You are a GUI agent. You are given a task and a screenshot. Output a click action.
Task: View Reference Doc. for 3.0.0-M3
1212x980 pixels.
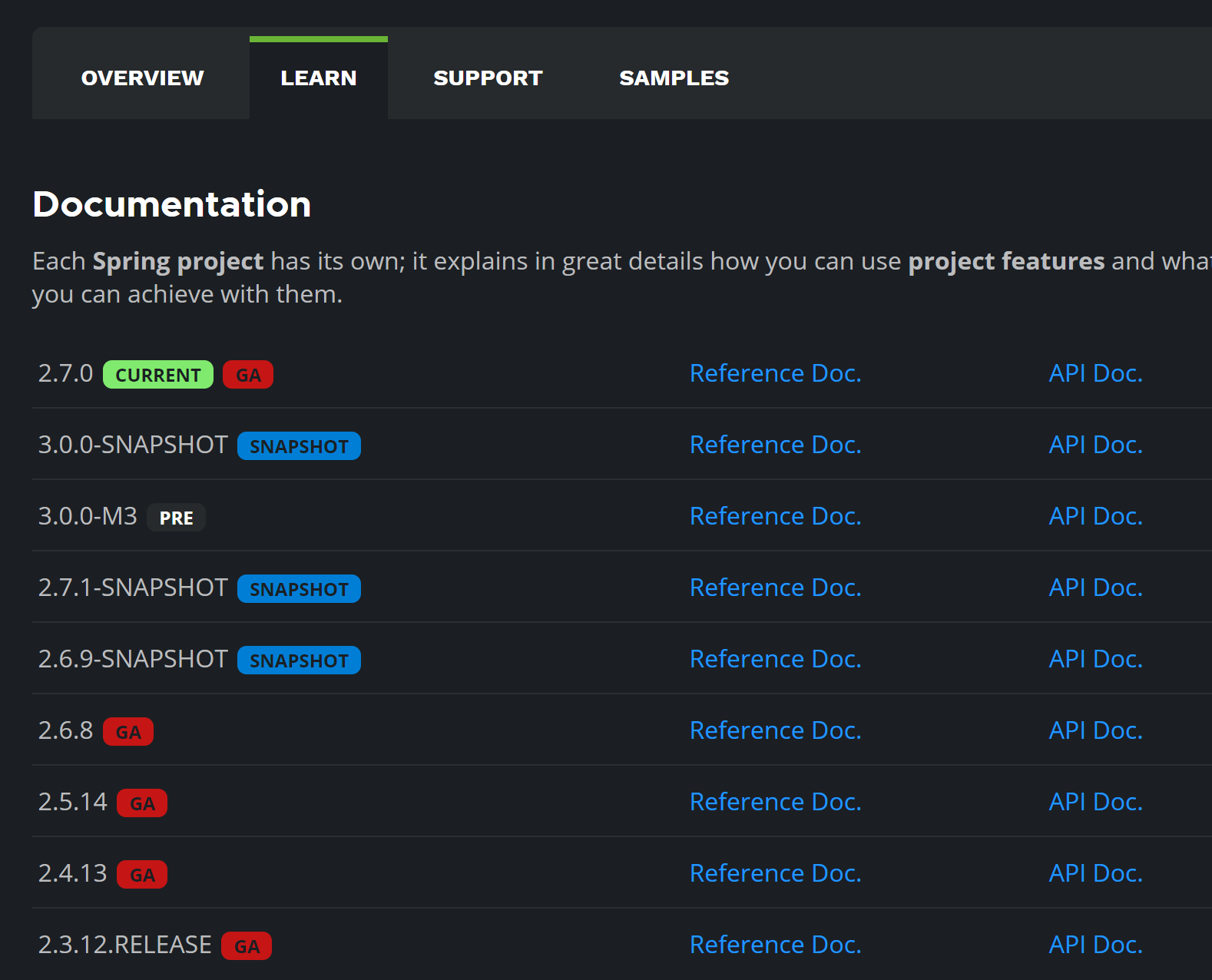775,516
